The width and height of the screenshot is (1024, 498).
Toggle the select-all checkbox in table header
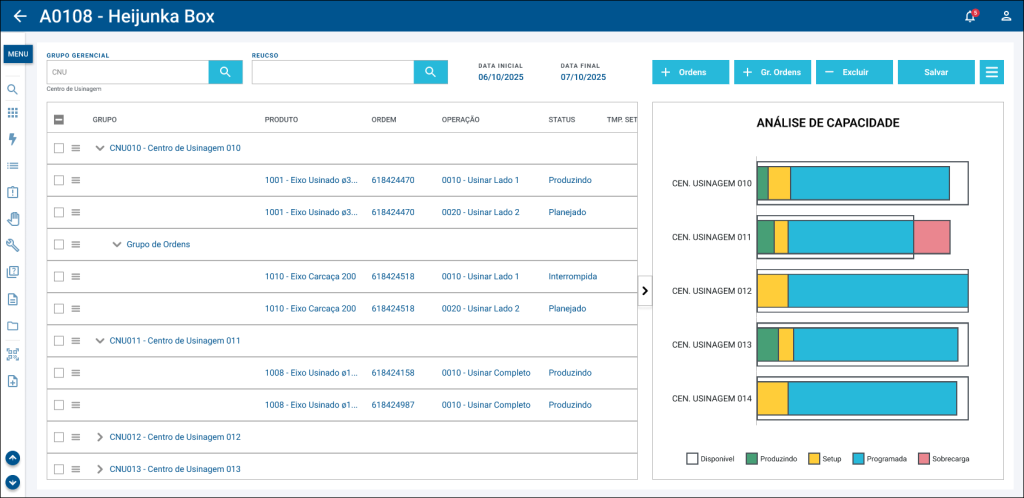pos(59,120)
